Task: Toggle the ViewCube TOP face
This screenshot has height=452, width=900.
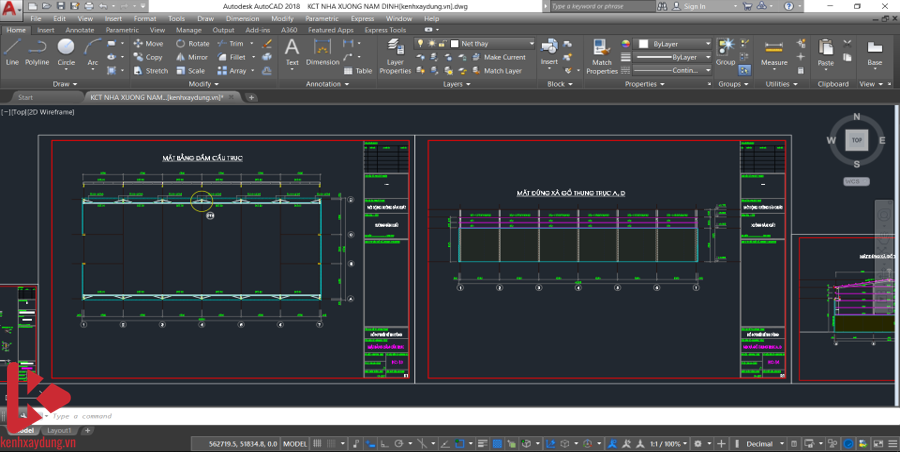Action: pyautogui.click(x=856, y=140)
